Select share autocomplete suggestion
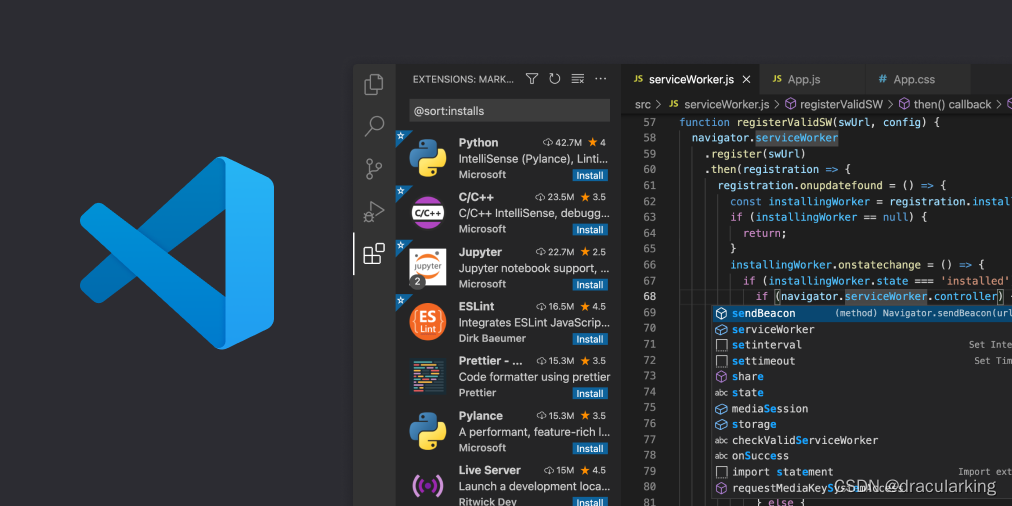 [862, 376]
